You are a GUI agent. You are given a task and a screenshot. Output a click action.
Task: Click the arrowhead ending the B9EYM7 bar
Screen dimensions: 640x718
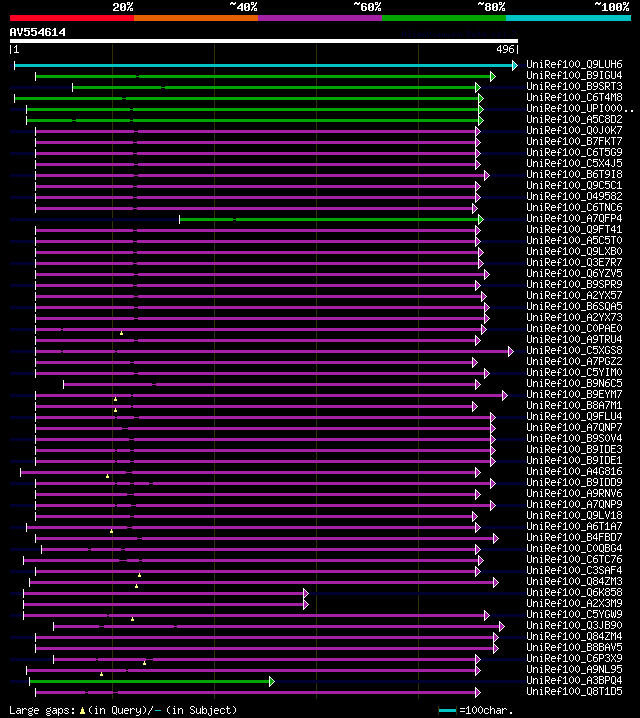[x=505, y=396]
